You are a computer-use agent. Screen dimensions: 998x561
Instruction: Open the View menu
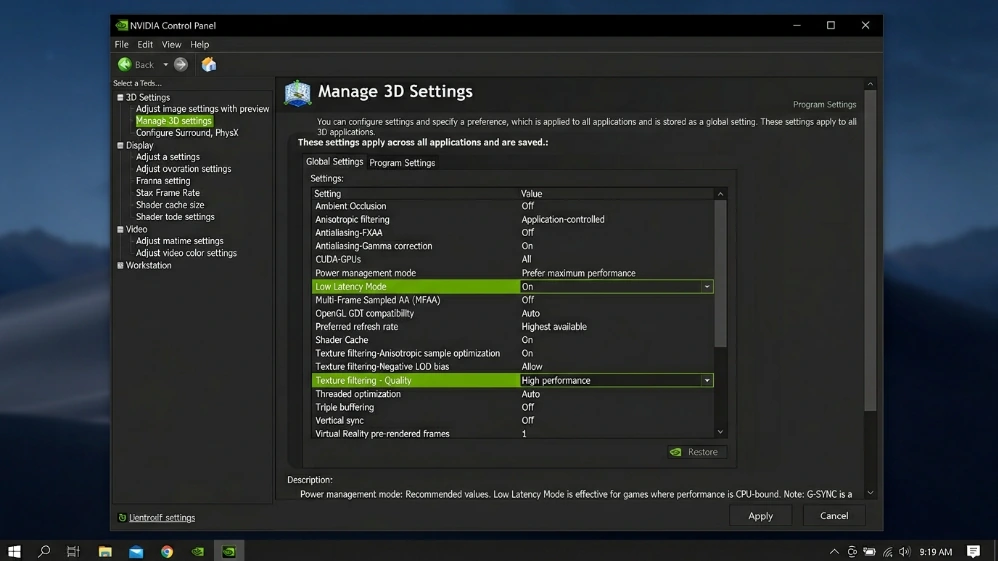(x=171, y=45)
